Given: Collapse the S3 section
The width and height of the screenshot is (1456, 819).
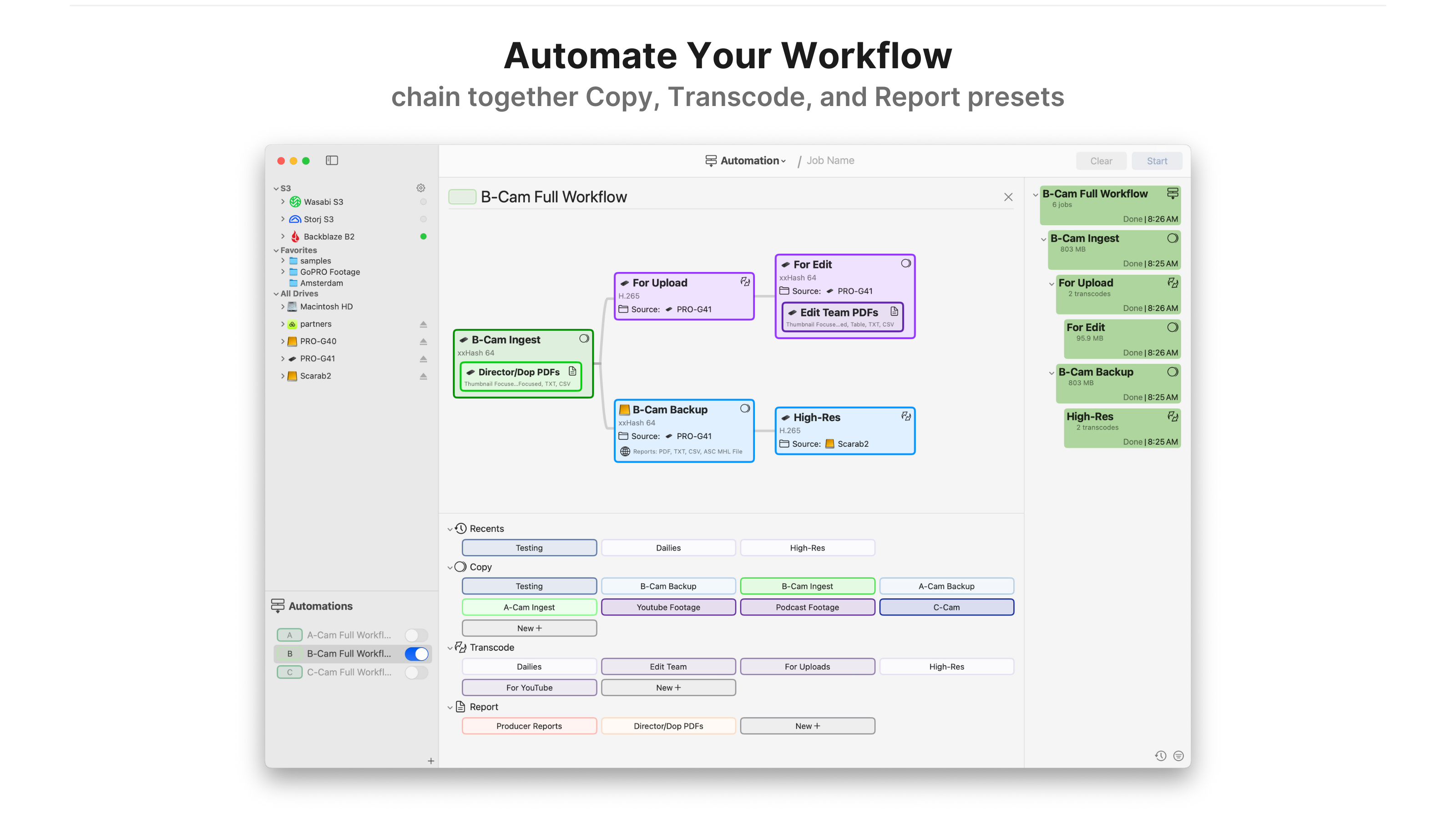Looking at the screenshot, I should [276, 188].
